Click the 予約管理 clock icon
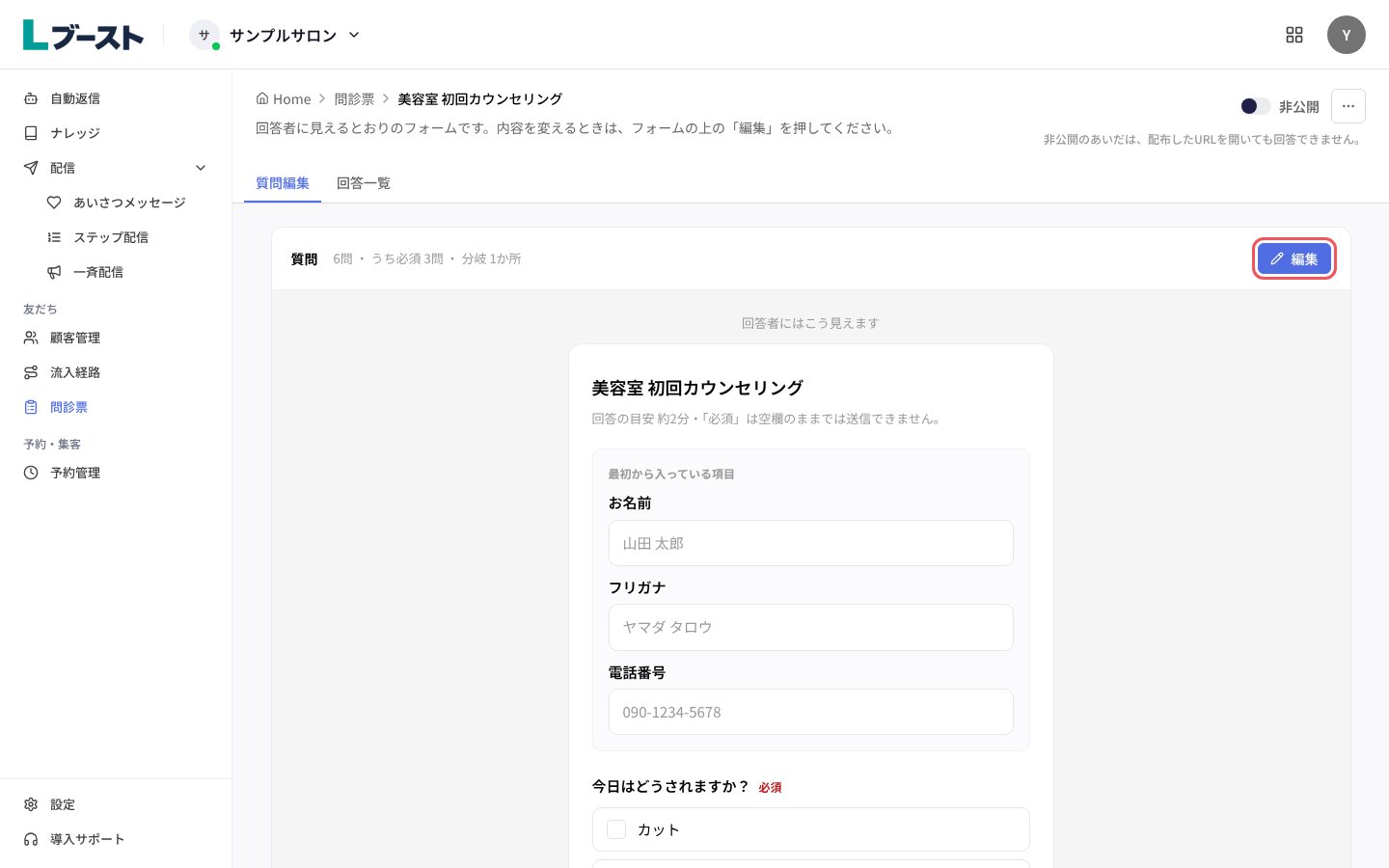 click(31, 473)
